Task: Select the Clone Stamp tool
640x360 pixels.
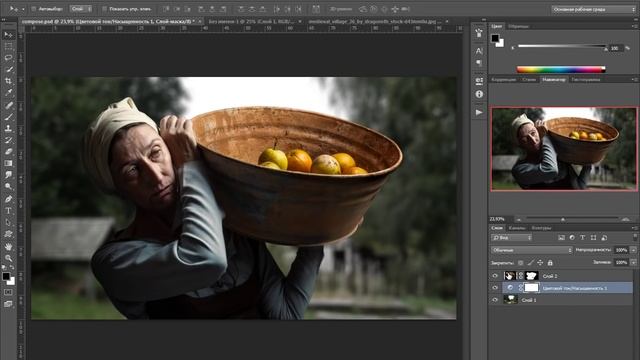Action: (8, 128)
